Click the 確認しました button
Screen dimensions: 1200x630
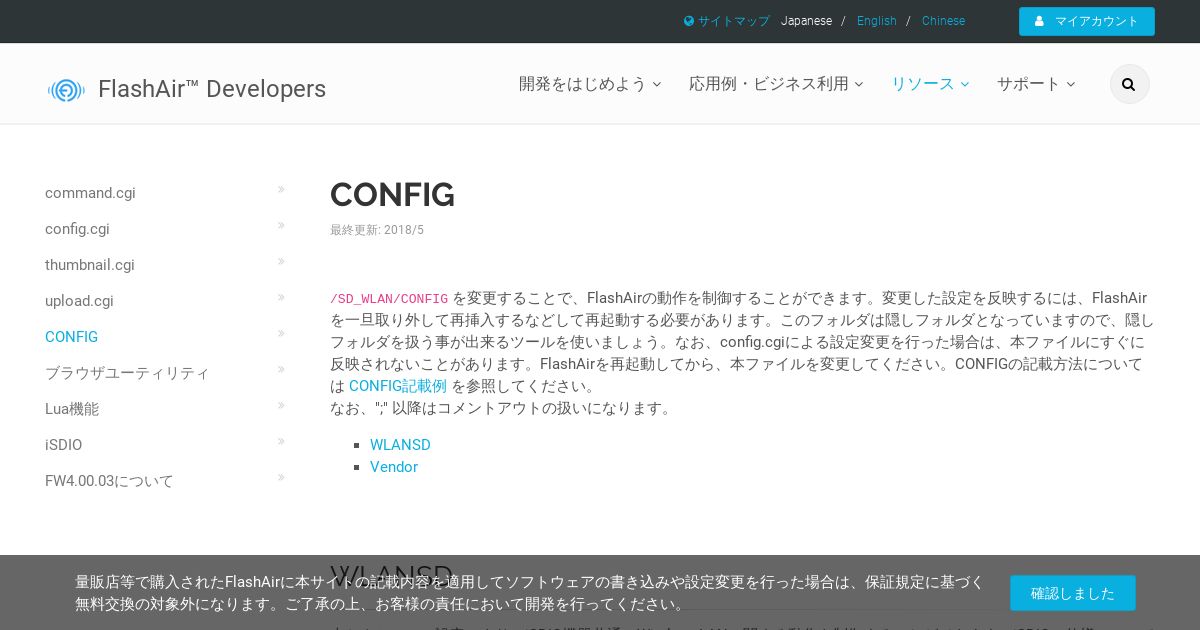tap(1073, 593)
